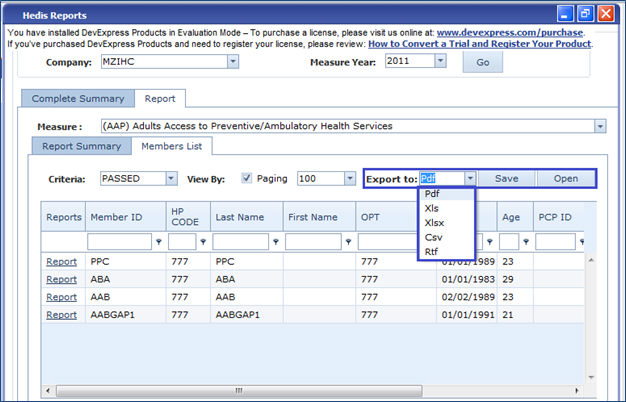Open the Measure Year dropdown
This screenshot has height=402, width=626.
441,62
